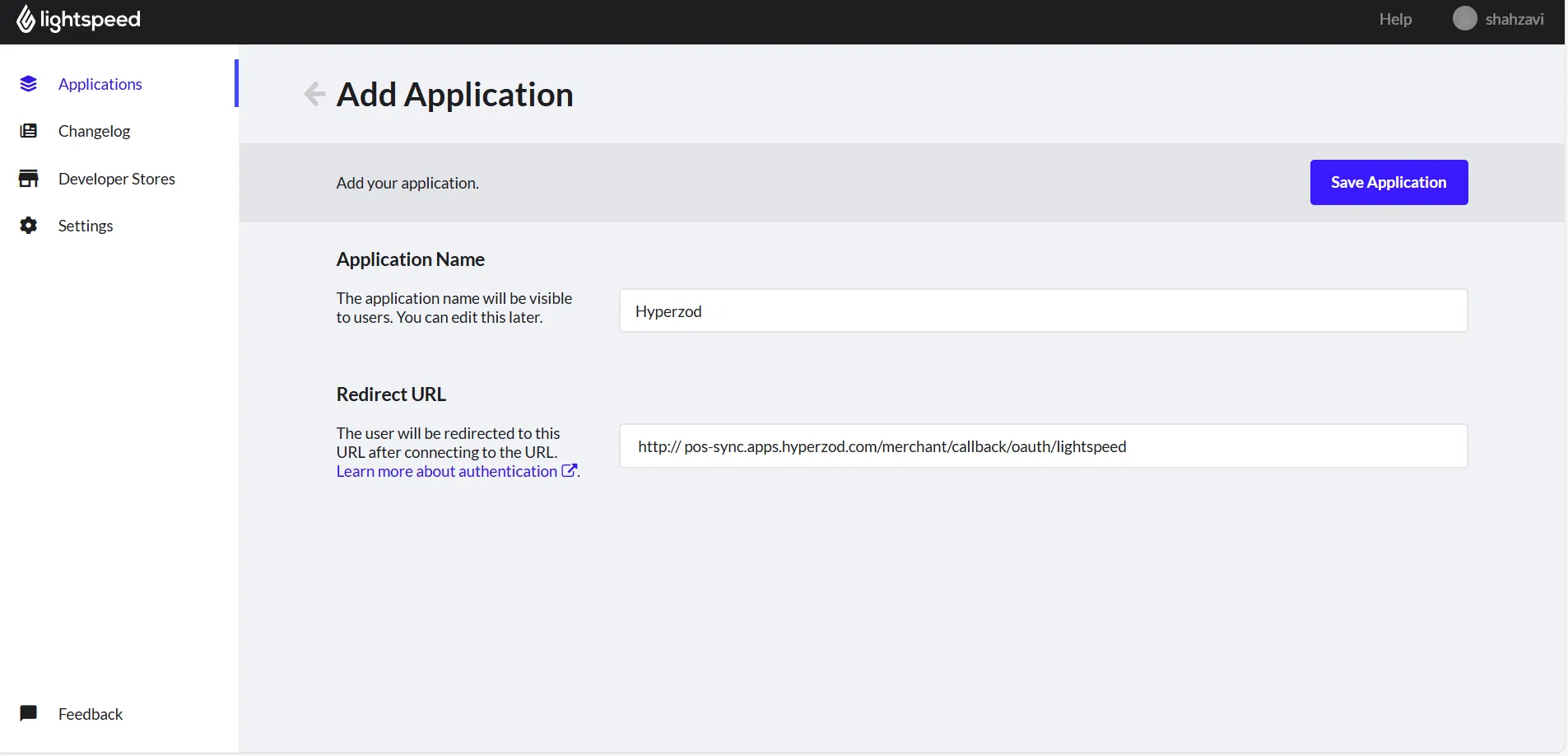Open Settings in the sidebar

pos(86,226)
